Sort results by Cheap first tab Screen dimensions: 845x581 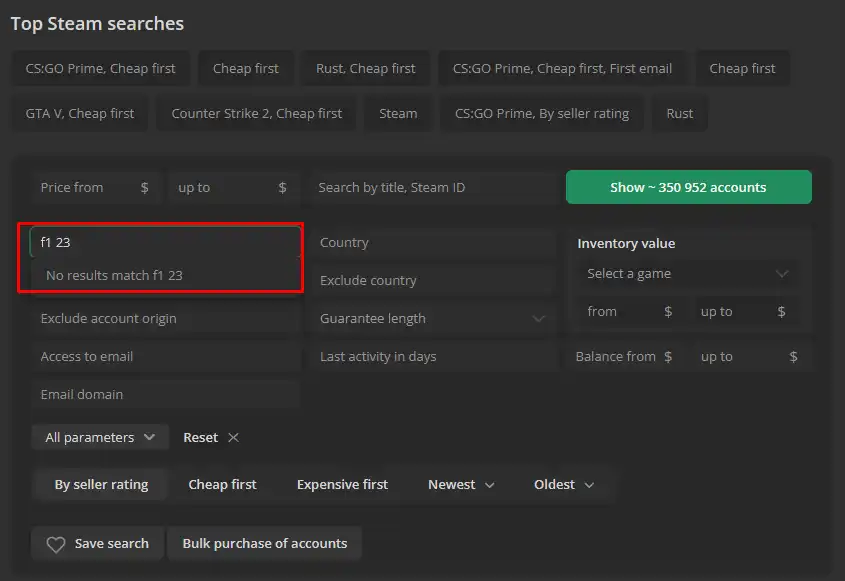pos(222,485)
